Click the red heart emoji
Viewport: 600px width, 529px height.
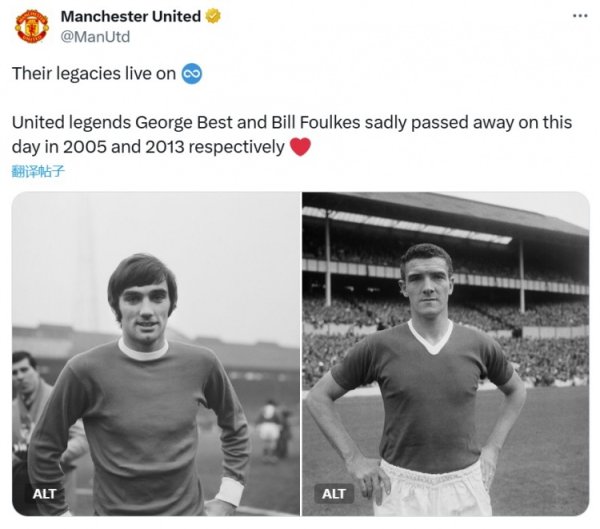click(300, 147)
